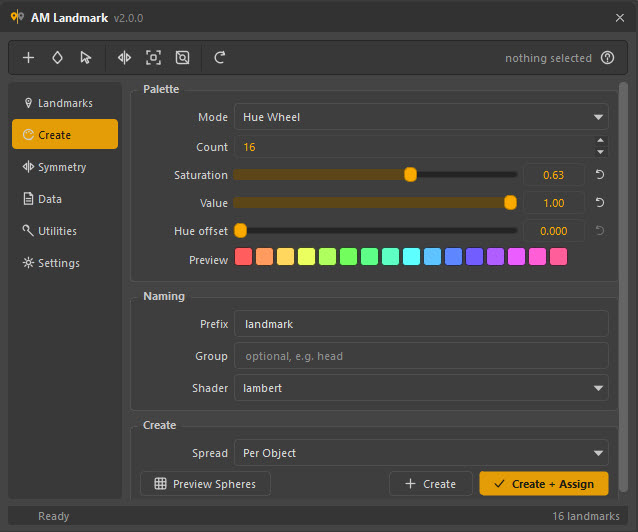Screen dimensions: 638x532
Task: Click the AM Landmark logo icon
Action: [x=17, y=18]
